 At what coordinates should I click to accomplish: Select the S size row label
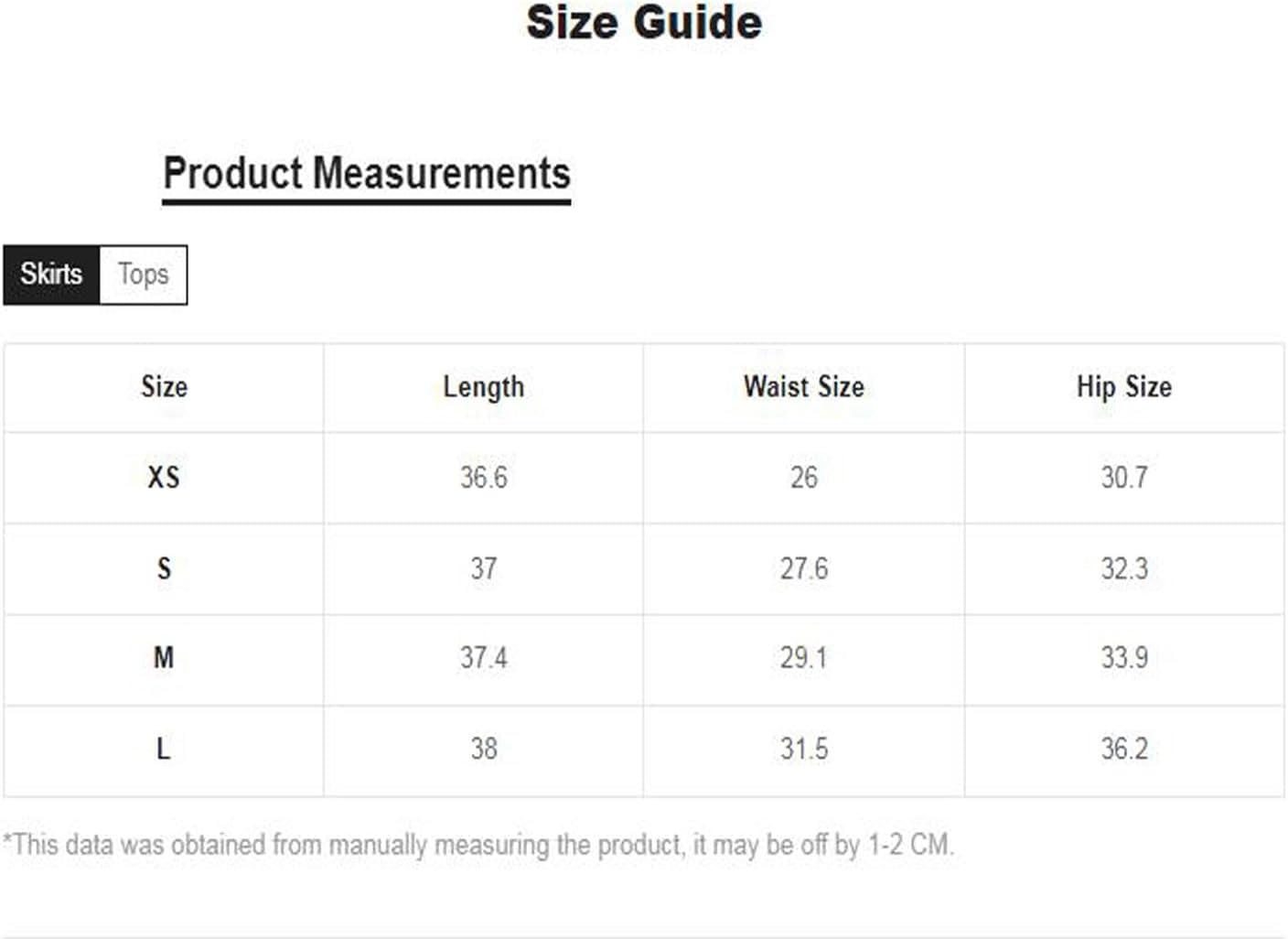coord(164,568)
